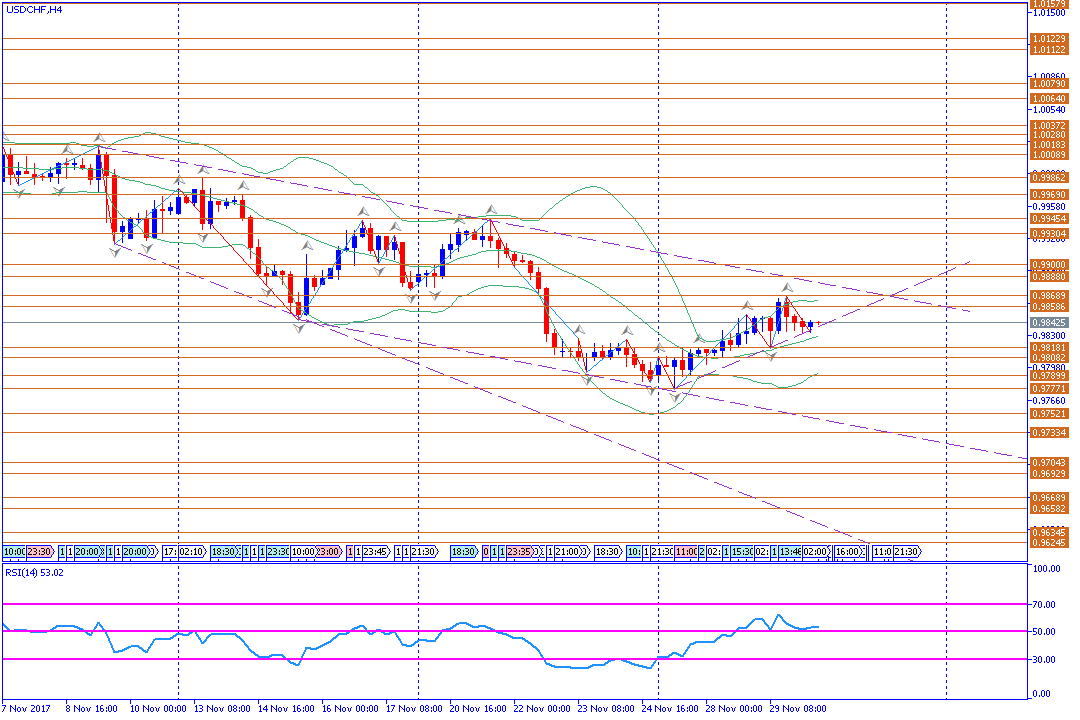Screen dimensions: 1080x720
Task: Select the blue 15:30 news event marker
Action: (742, 552)
